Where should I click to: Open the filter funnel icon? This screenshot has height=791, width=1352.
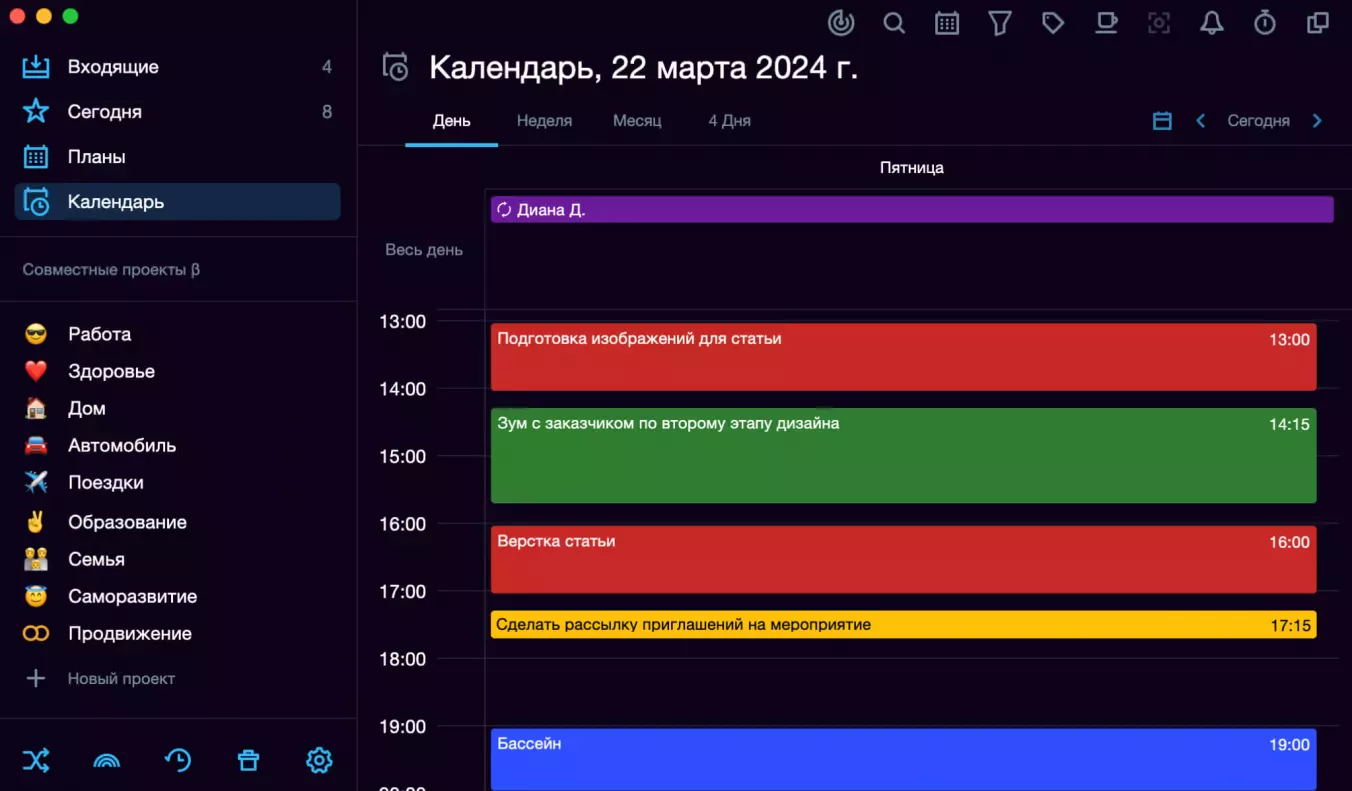click(1000, 22)
